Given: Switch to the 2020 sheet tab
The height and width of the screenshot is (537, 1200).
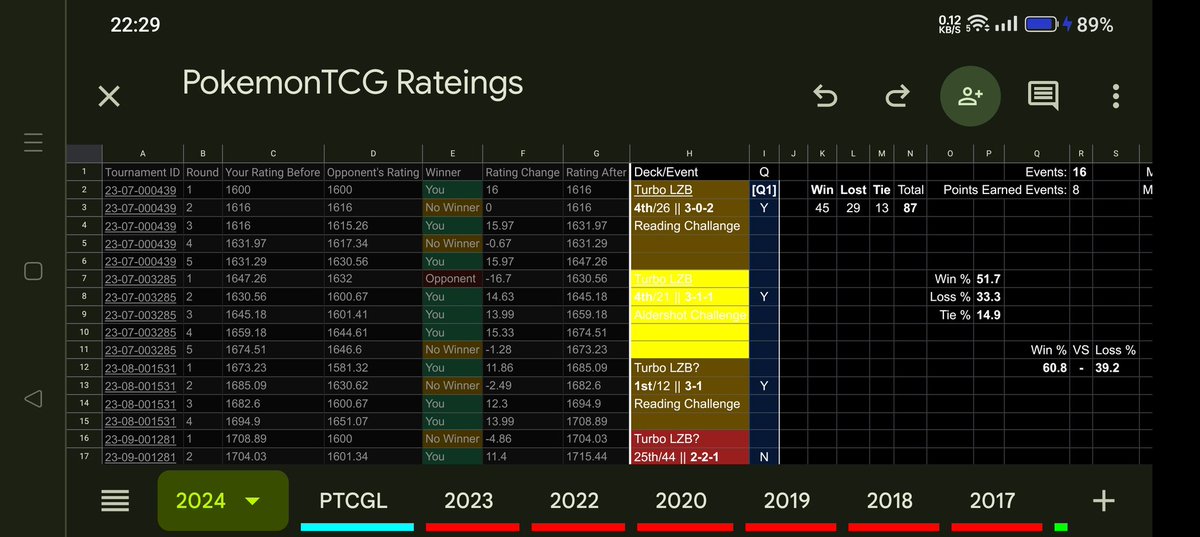Looking at the screenshot, I should [x=680, y=501].
